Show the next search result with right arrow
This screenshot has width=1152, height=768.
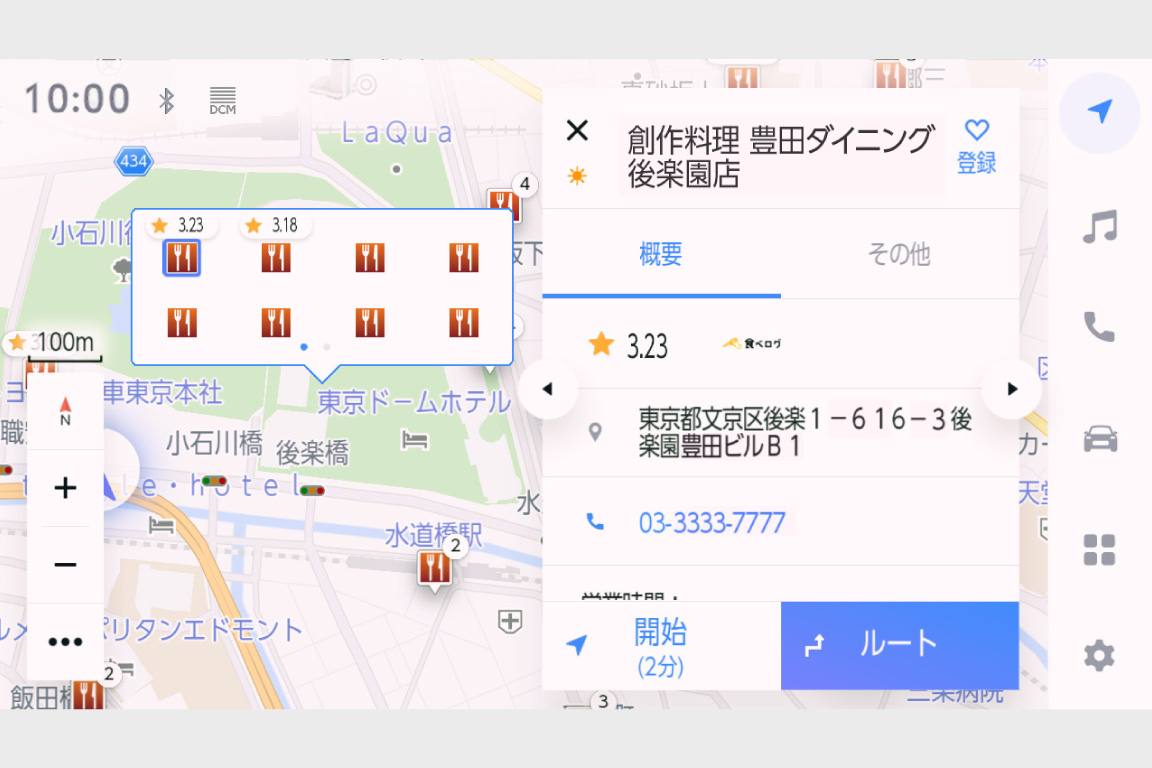point(1011,389)
